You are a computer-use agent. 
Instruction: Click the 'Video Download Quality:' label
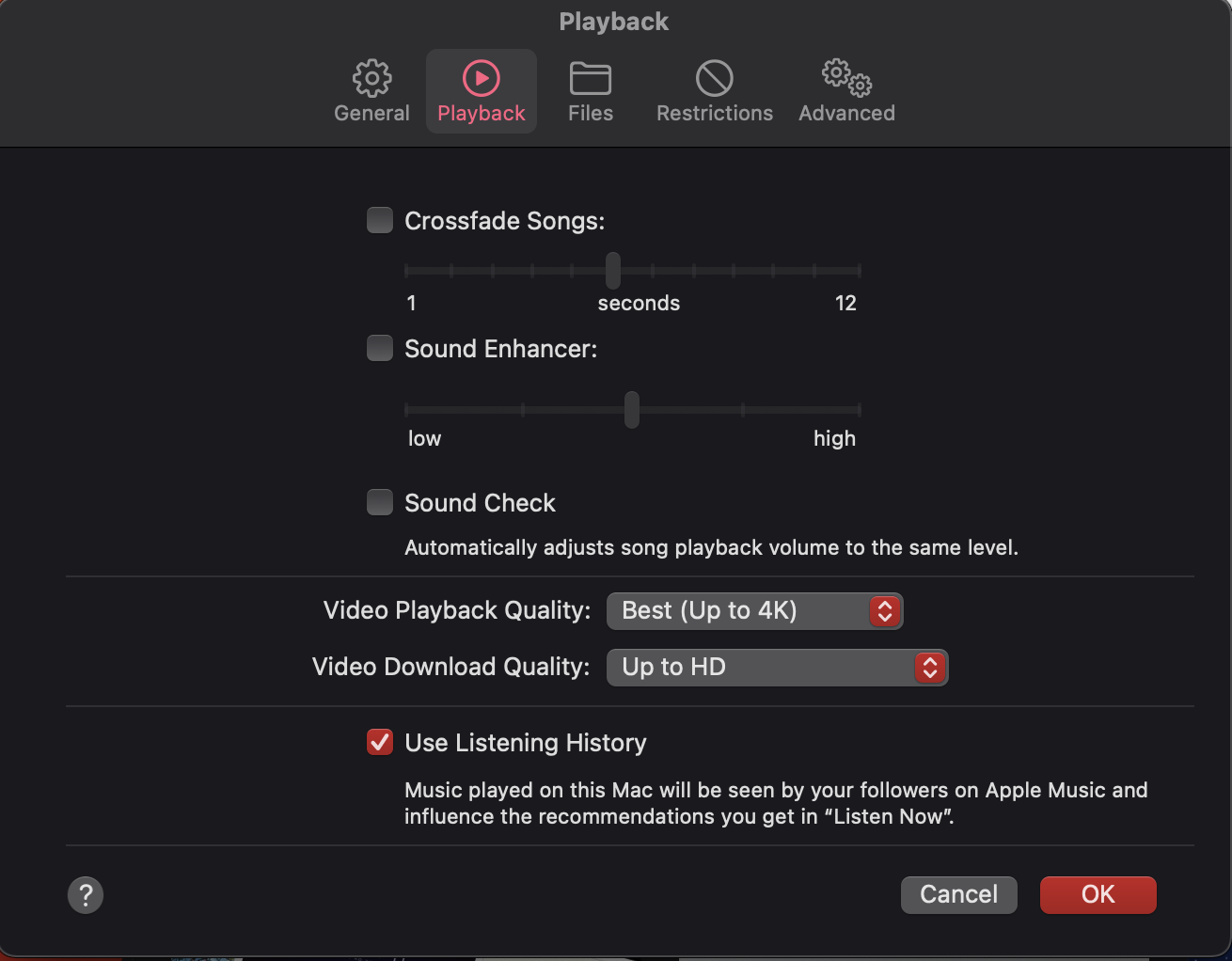pos(451,667)
